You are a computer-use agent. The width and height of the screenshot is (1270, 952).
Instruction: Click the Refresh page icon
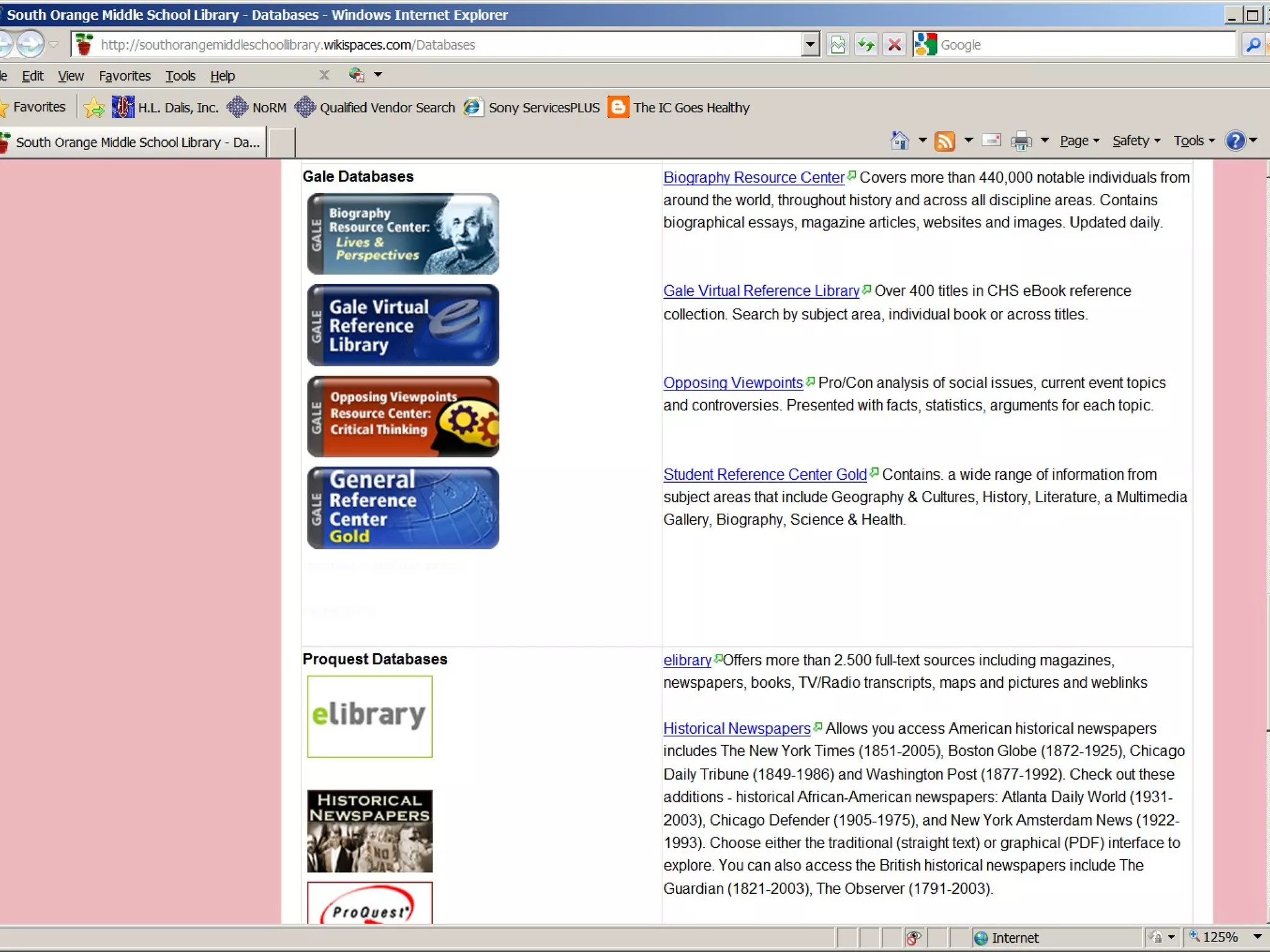tap(866, 45)
